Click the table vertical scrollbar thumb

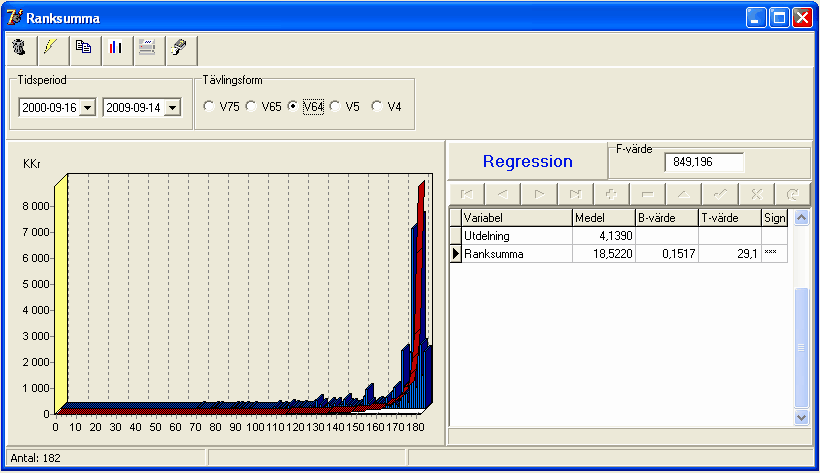(801, 347)
